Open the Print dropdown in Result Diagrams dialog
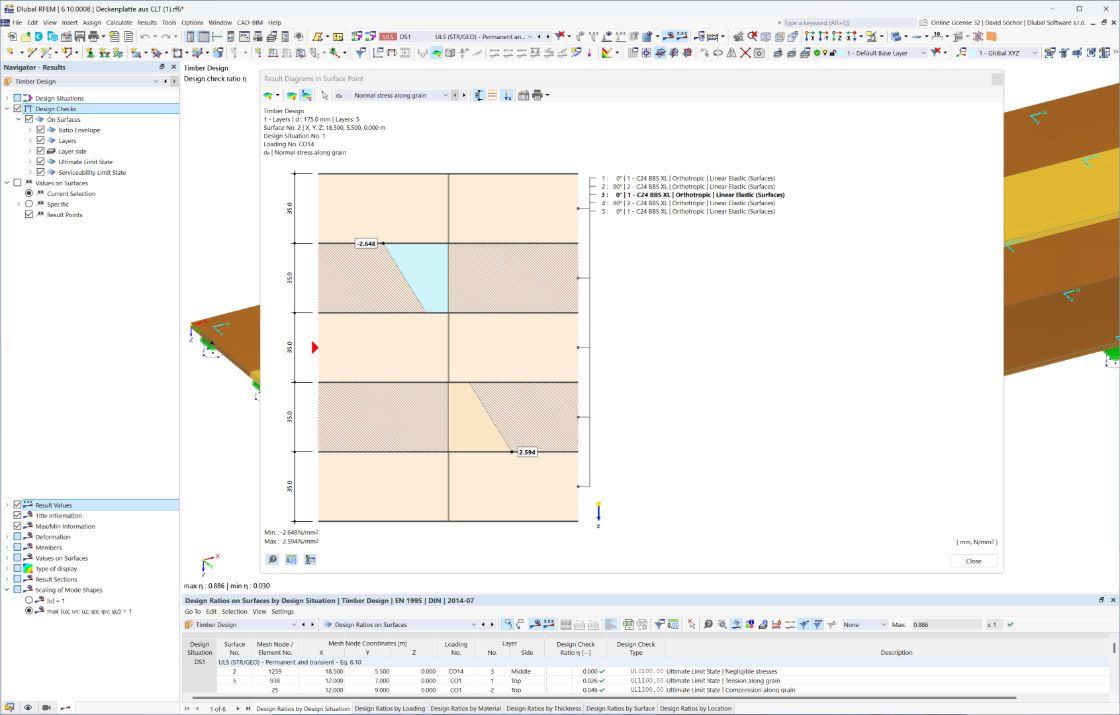The height and width of the screenshot is (715, 1120). click(x=547, y=95)
